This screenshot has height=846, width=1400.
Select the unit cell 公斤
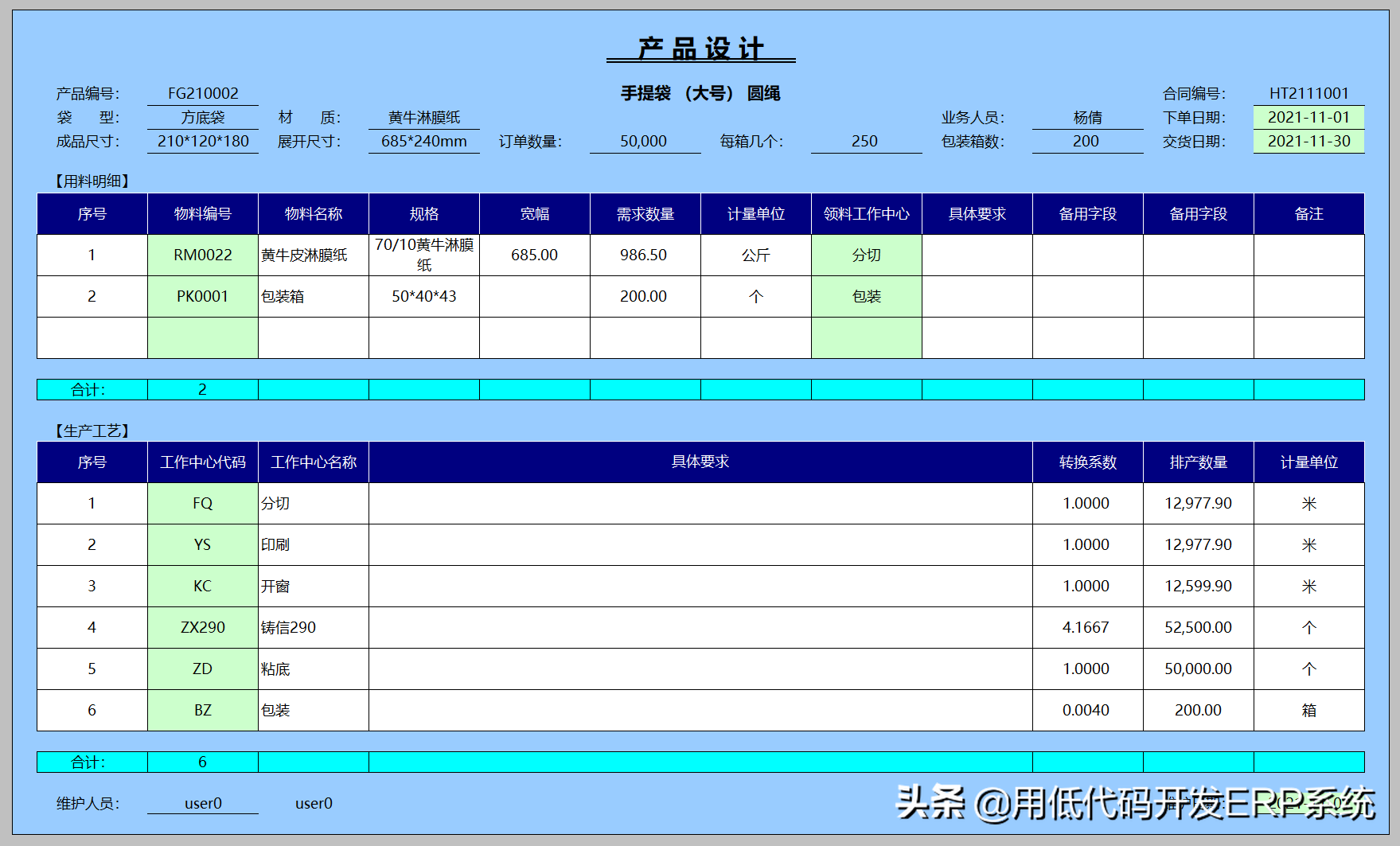(x=756, y=255)
